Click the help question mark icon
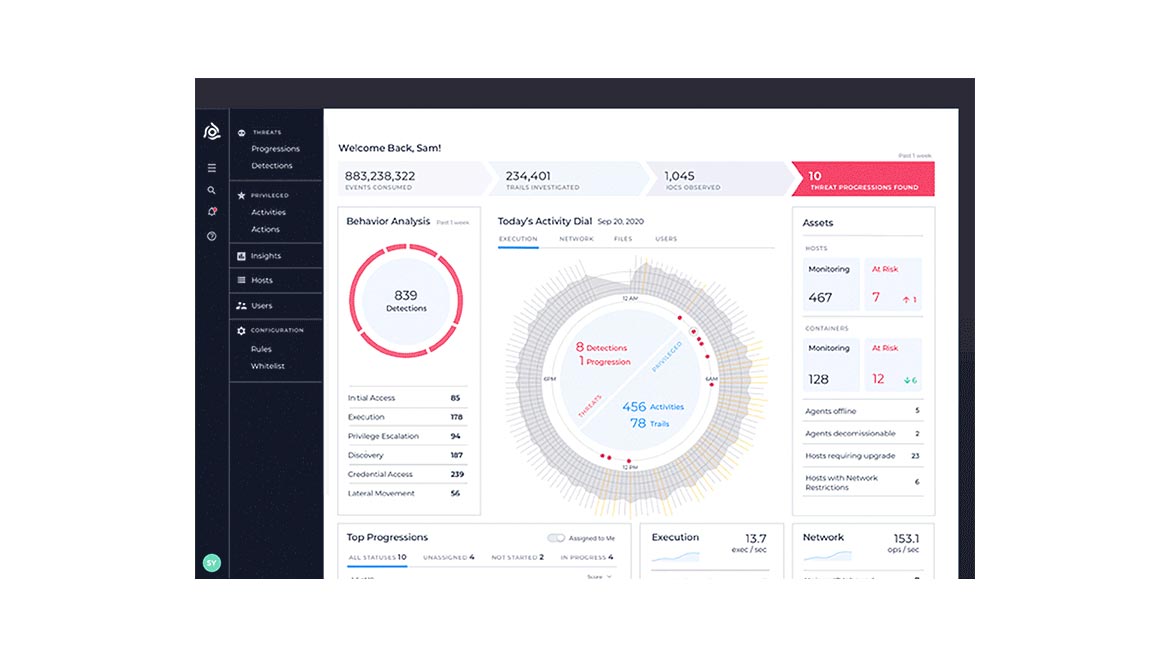 (x=212, y=237)
